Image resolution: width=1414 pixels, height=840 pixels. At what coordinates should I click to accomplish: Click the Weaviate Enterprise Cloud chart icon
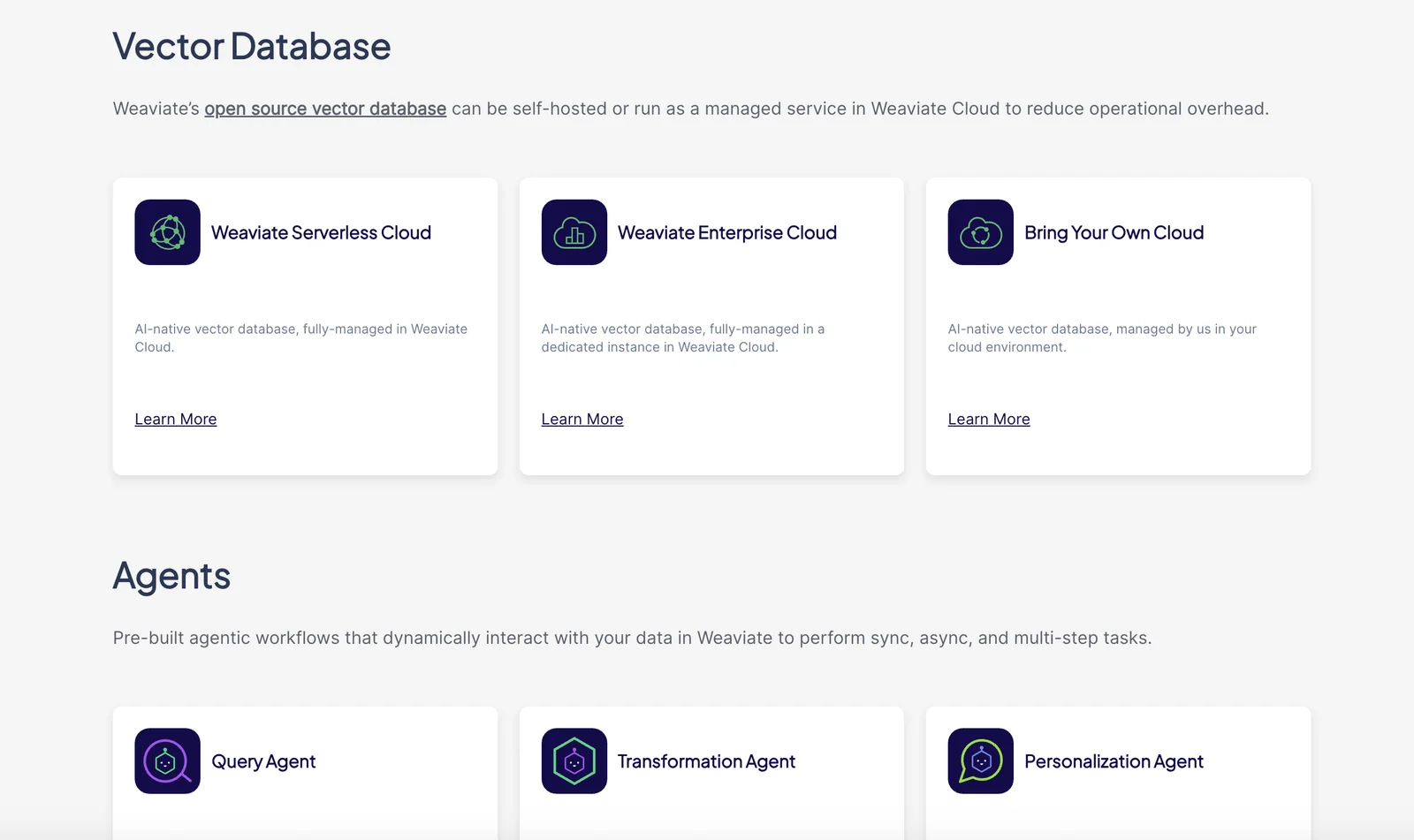coord(574,232)
